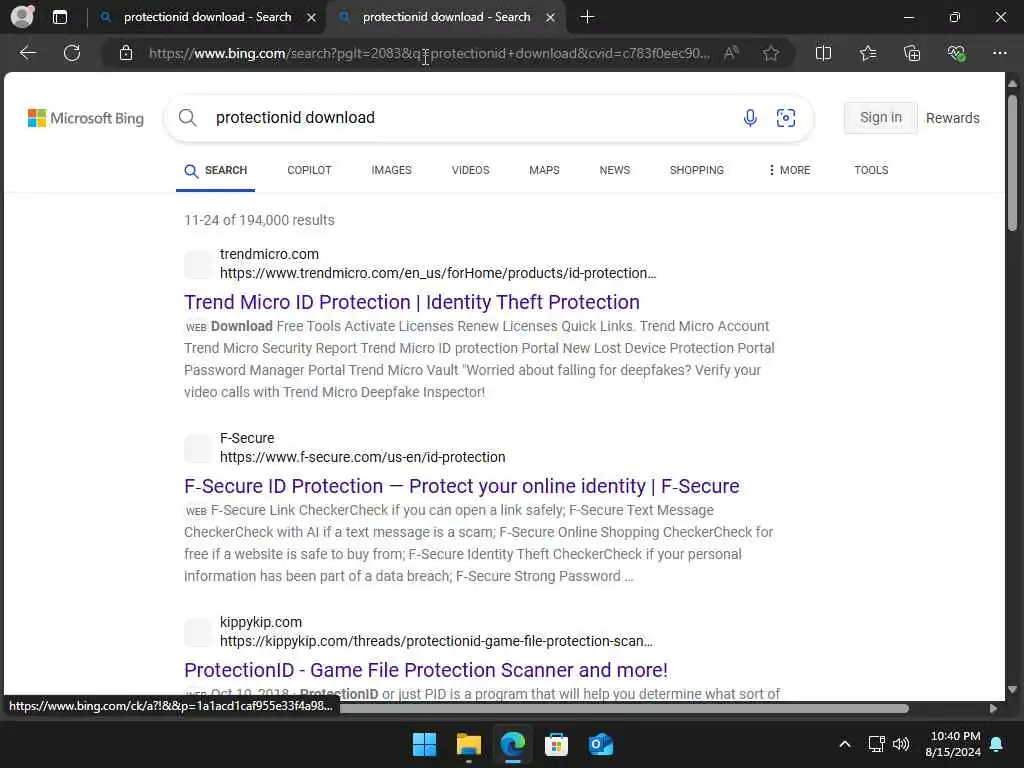This screenshot has height=768, width=1024.
Task: Show hidden system tray icons chevron
Action: [x=844, y=744]
